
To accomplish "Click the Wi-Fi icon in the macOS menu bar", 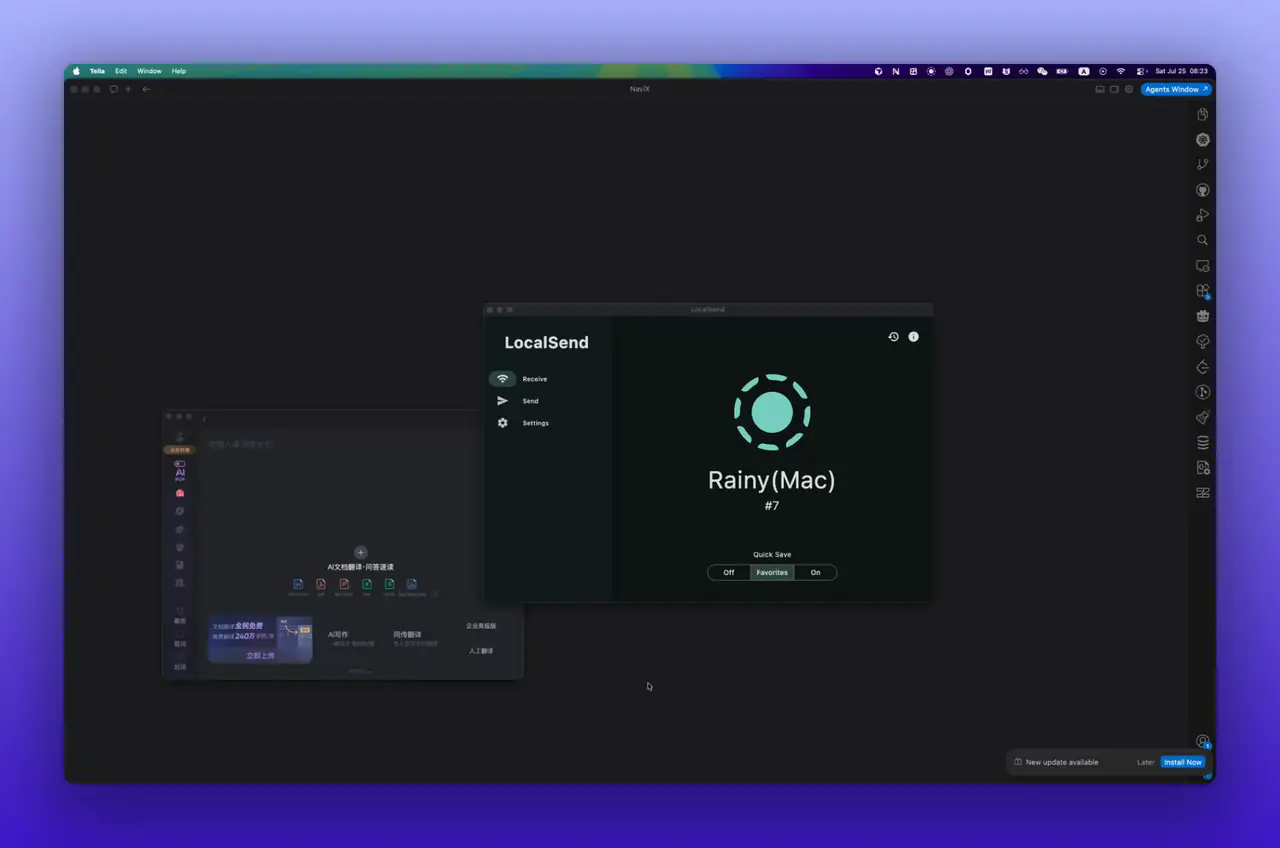I will click(1120, 71).
